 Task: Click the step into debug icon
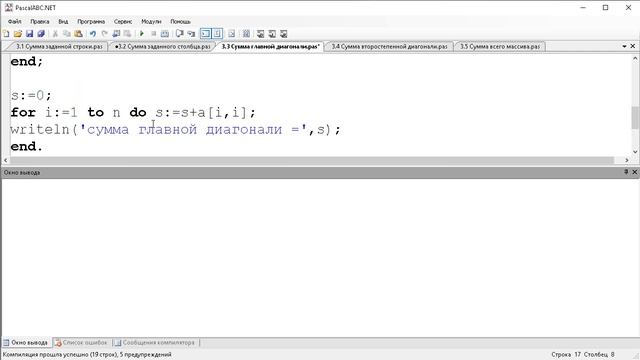191,34
